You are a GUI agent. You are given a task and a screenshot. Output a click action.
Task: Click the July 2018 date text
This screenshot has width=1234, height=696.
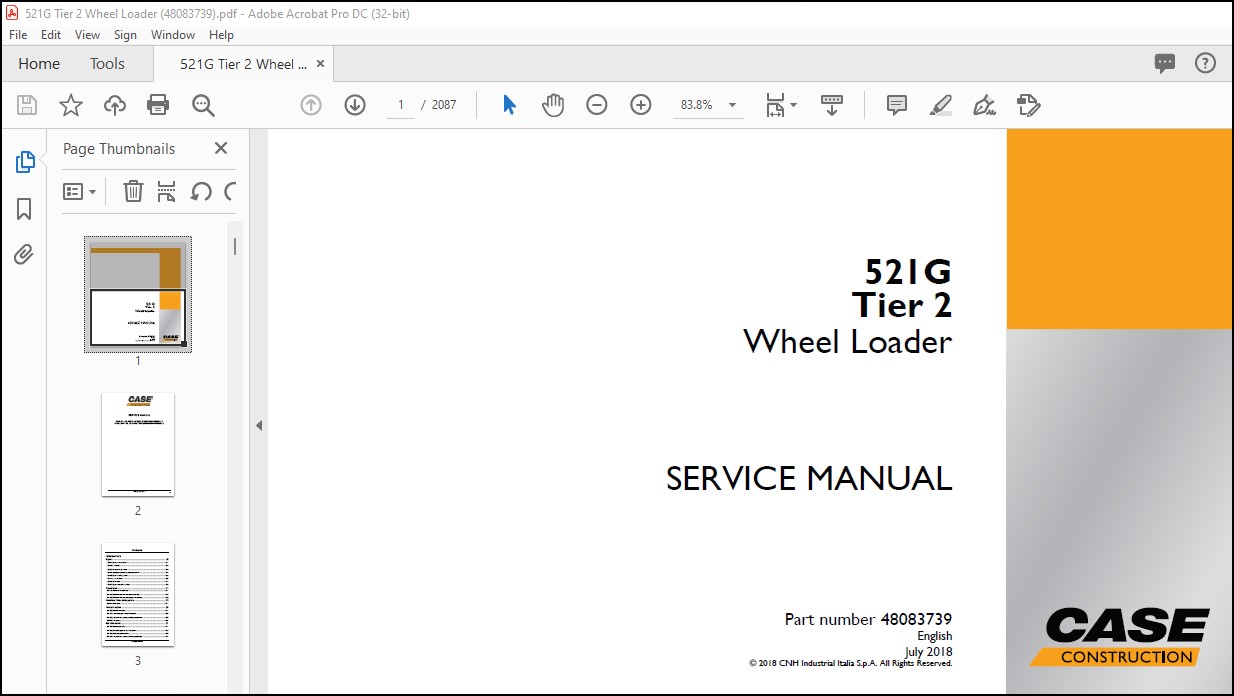929,652
